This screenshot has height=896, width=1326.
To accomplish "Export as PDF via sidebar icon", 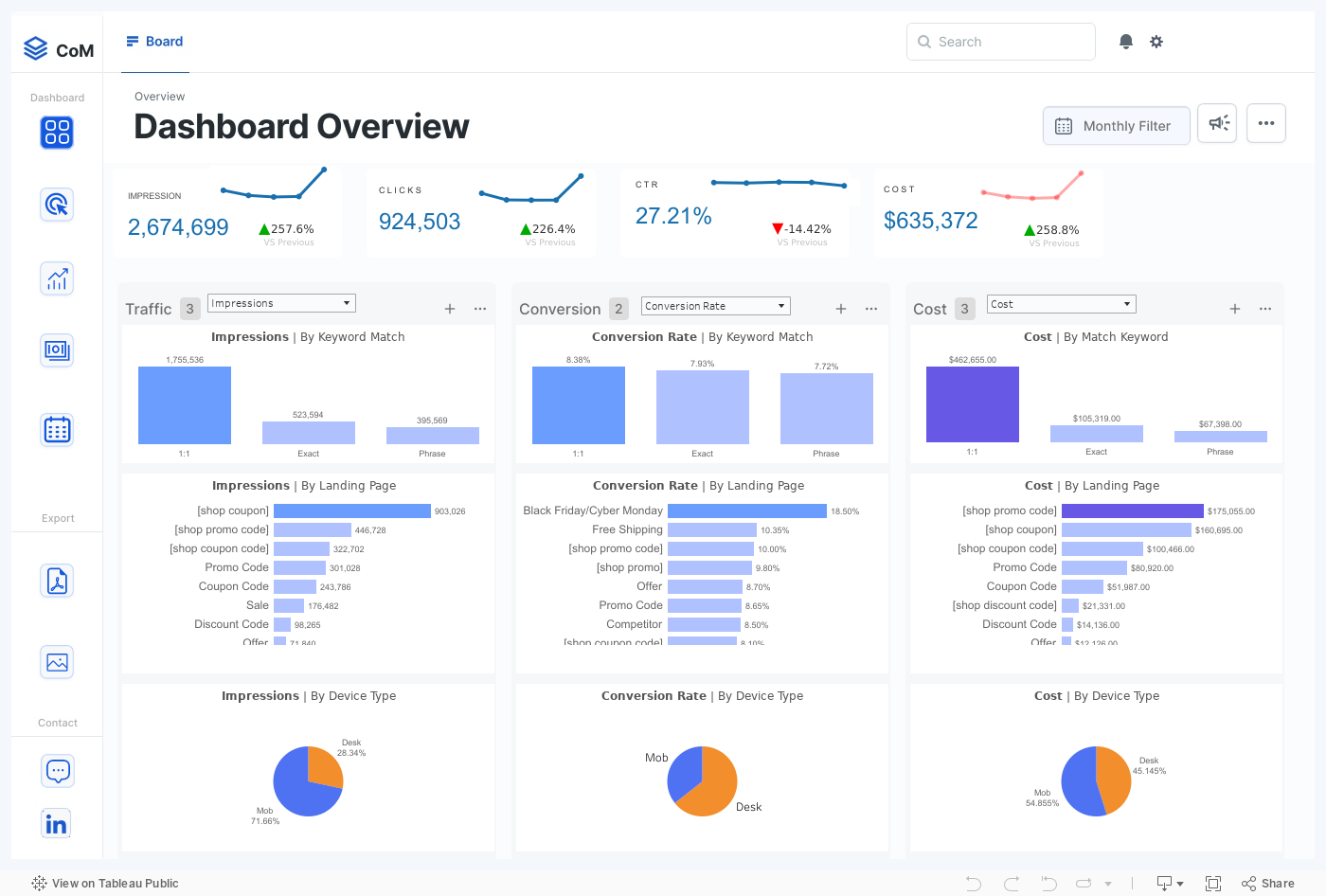I will (x=57, y=581).
